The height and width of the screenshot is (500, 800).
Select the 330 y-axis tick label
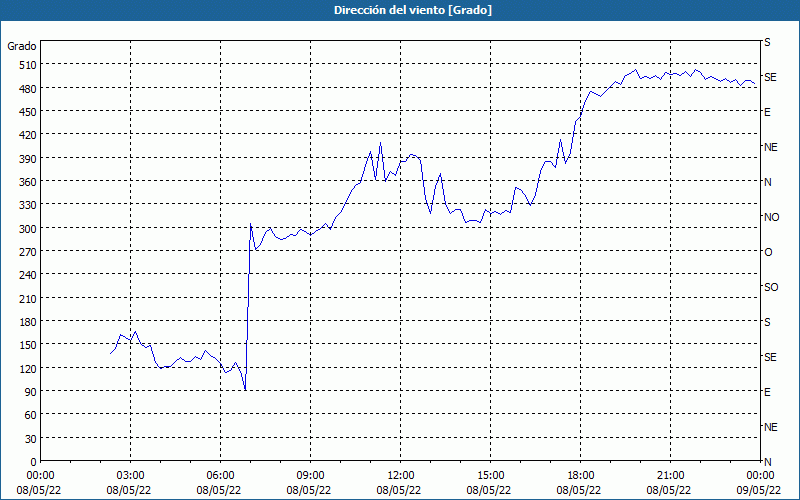click(28, 205)
